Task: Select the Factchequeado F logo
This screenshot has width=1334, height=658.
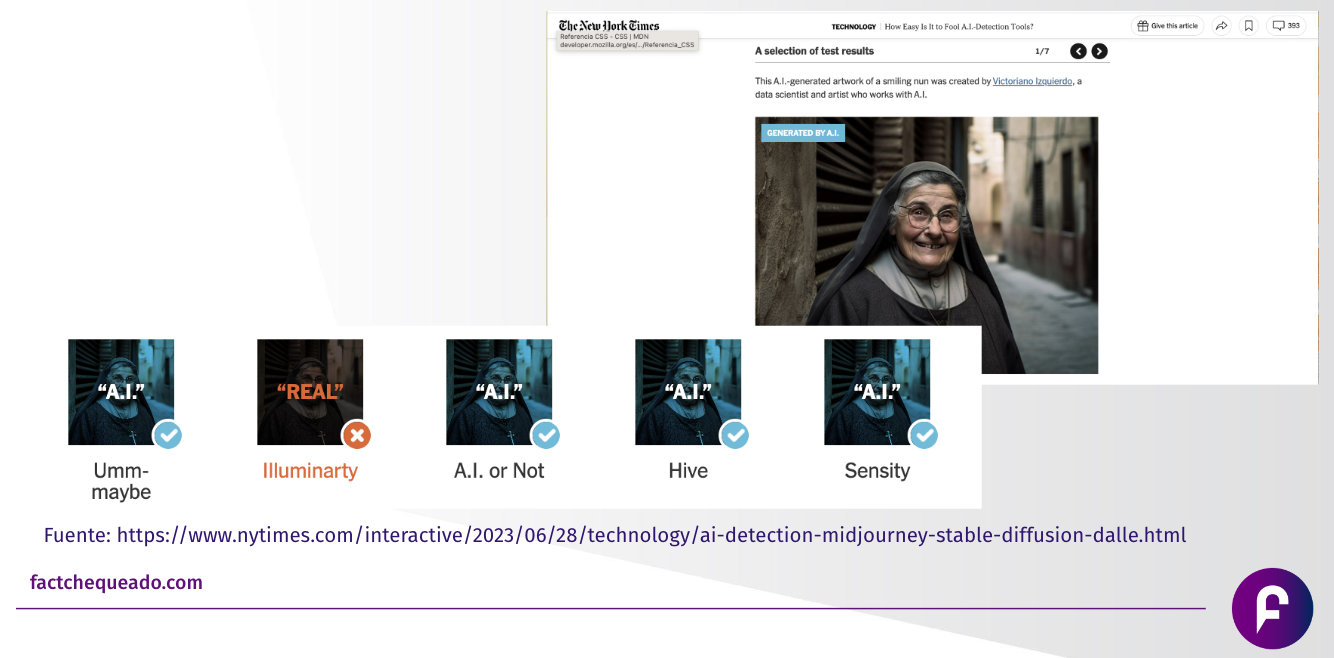Action: click(1272, 608)
